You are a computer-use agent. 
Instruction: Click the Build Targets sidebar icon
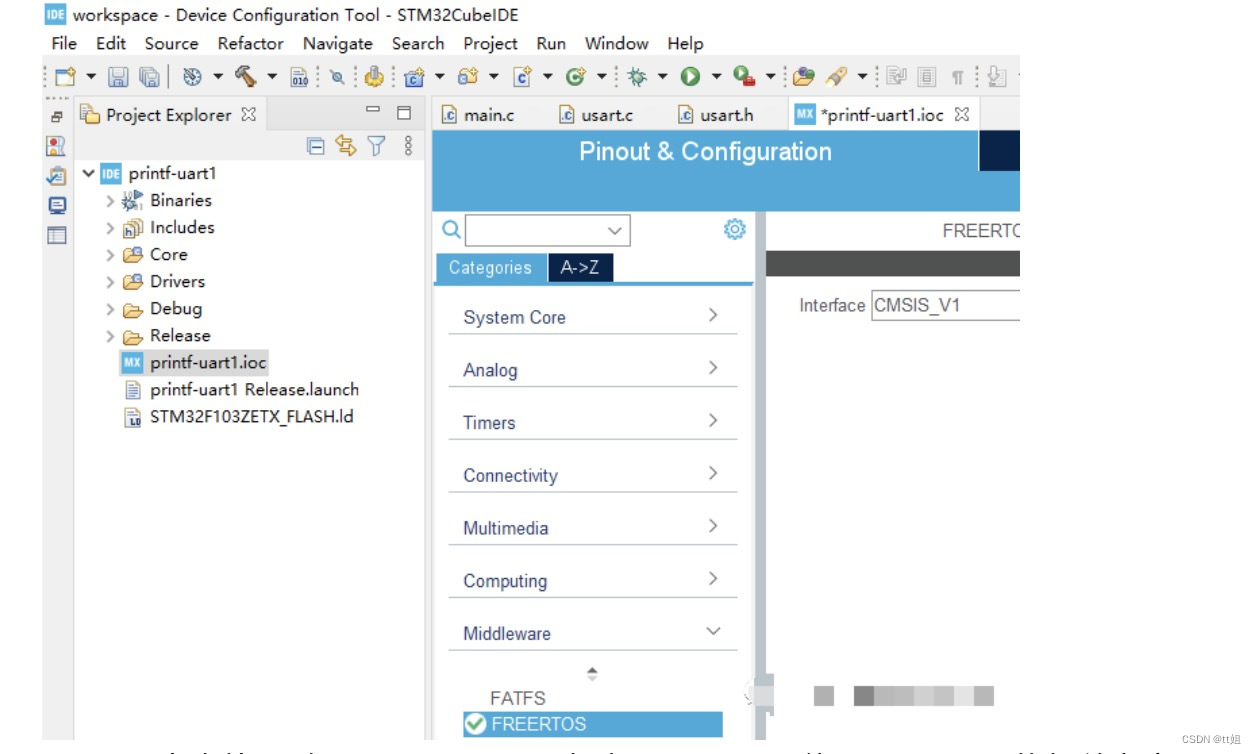(x=56, y=146)
